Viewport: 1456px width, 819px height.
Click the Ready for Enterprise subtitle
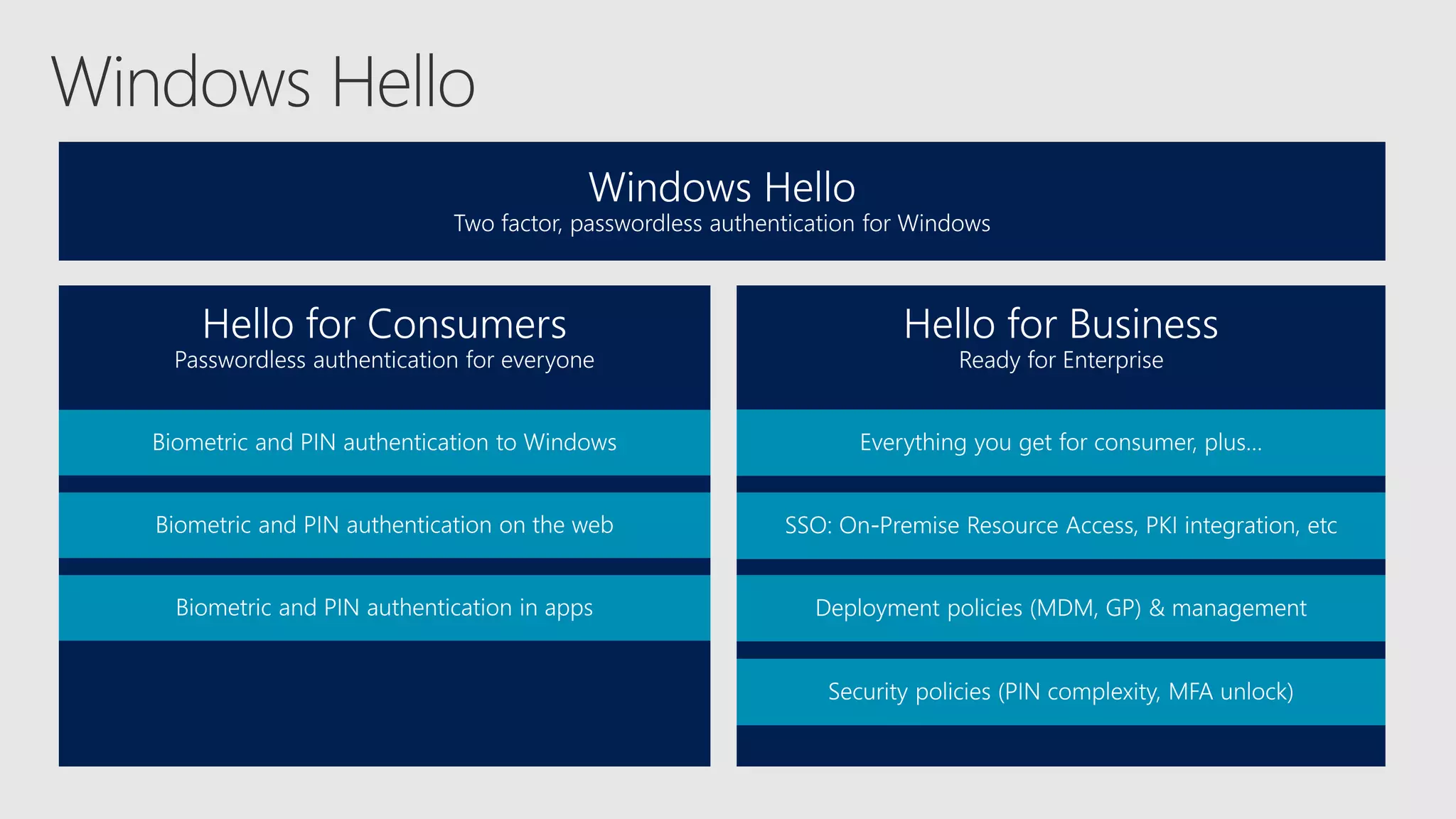(x=1061, y=360)
